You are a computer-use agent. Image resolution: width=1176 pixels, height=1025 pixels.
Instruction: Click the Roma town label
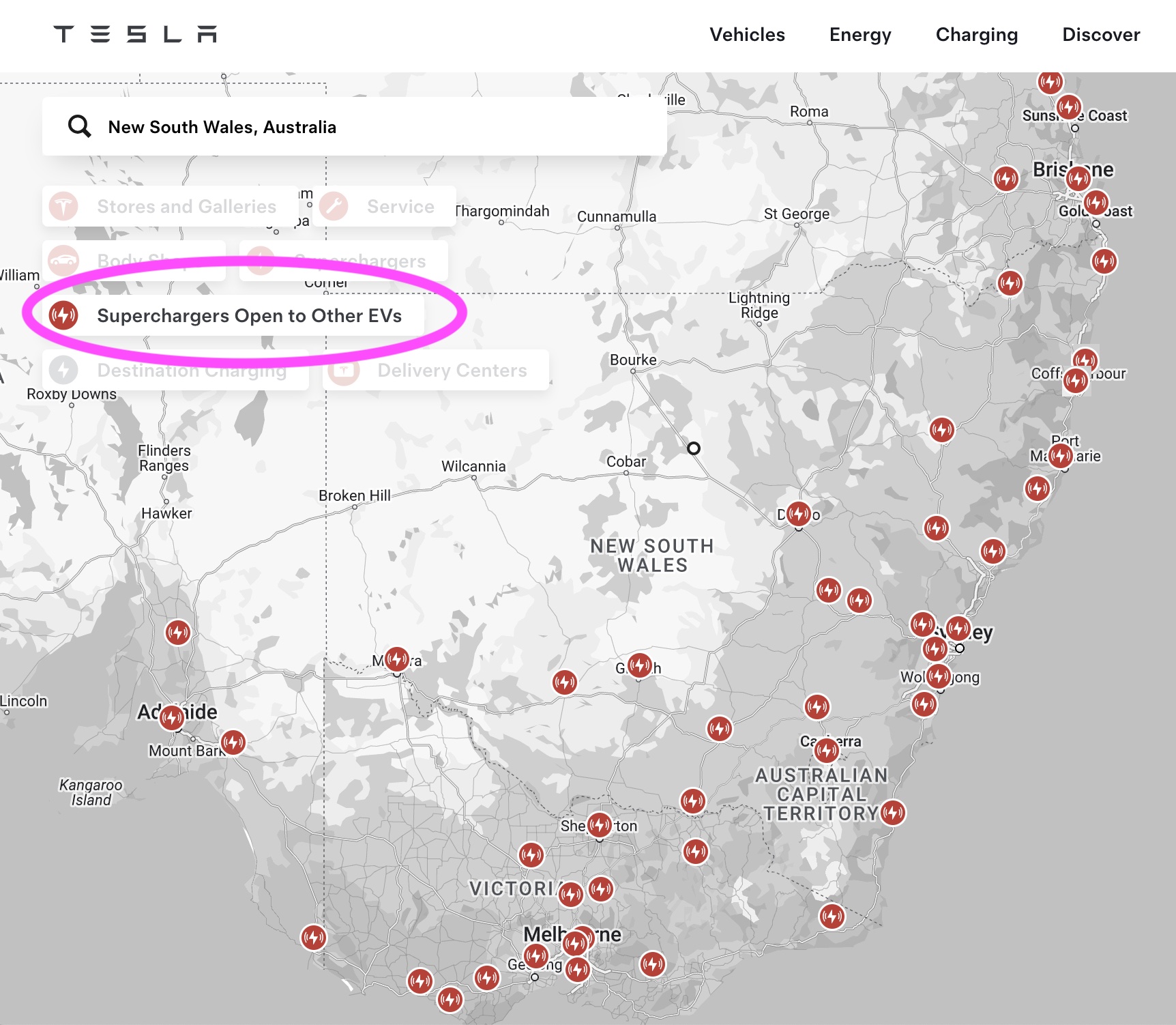[x=809, y=111]
